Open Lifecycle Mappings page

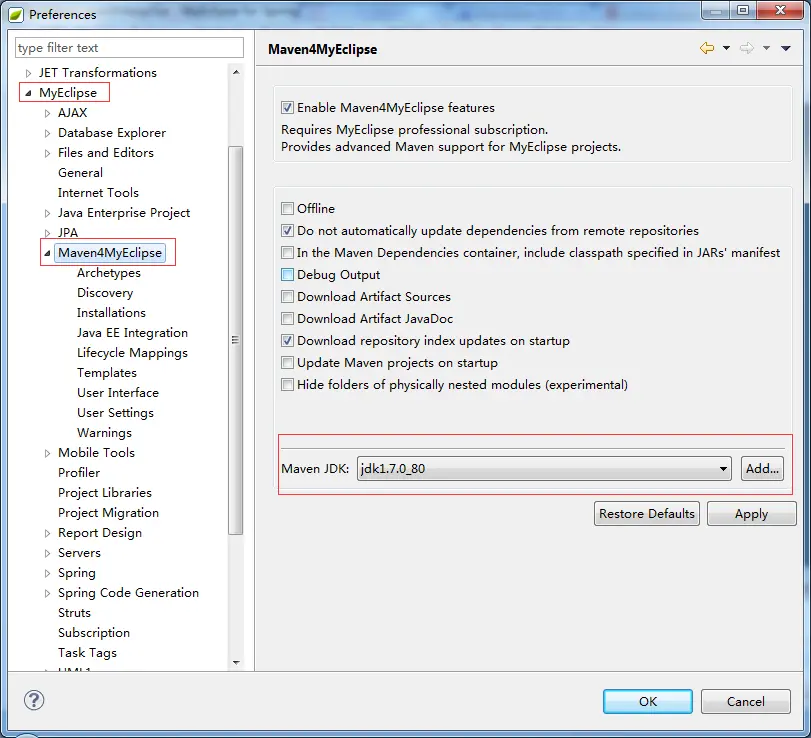point(132,353)
